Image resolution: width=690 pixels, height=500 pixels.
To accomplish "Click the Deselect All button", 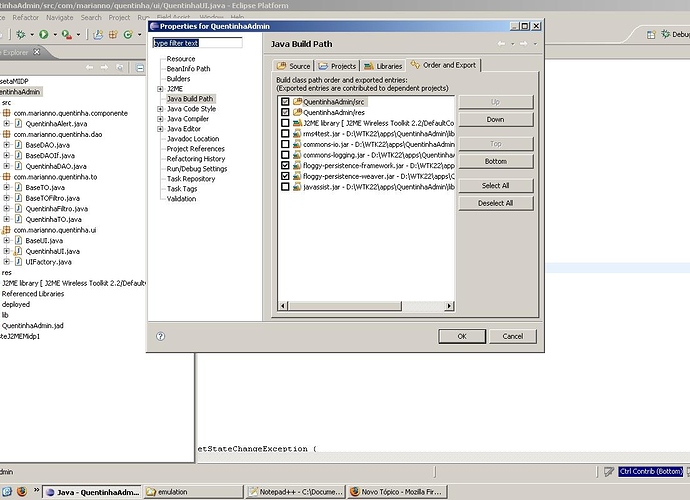I will pos(496,203).
